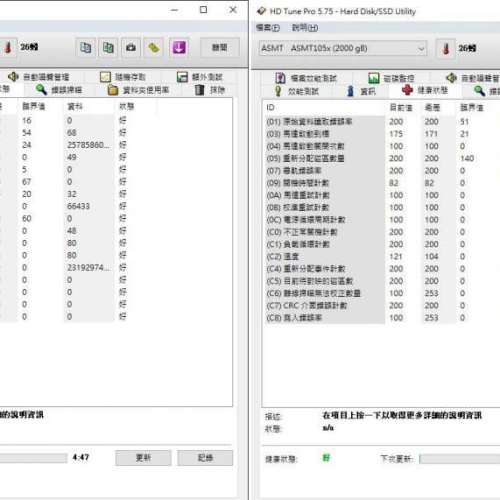Open 檔案(F) menu in HD Tune Pro
The width and height of the screenshot is (500, 500).
(268, 28)
